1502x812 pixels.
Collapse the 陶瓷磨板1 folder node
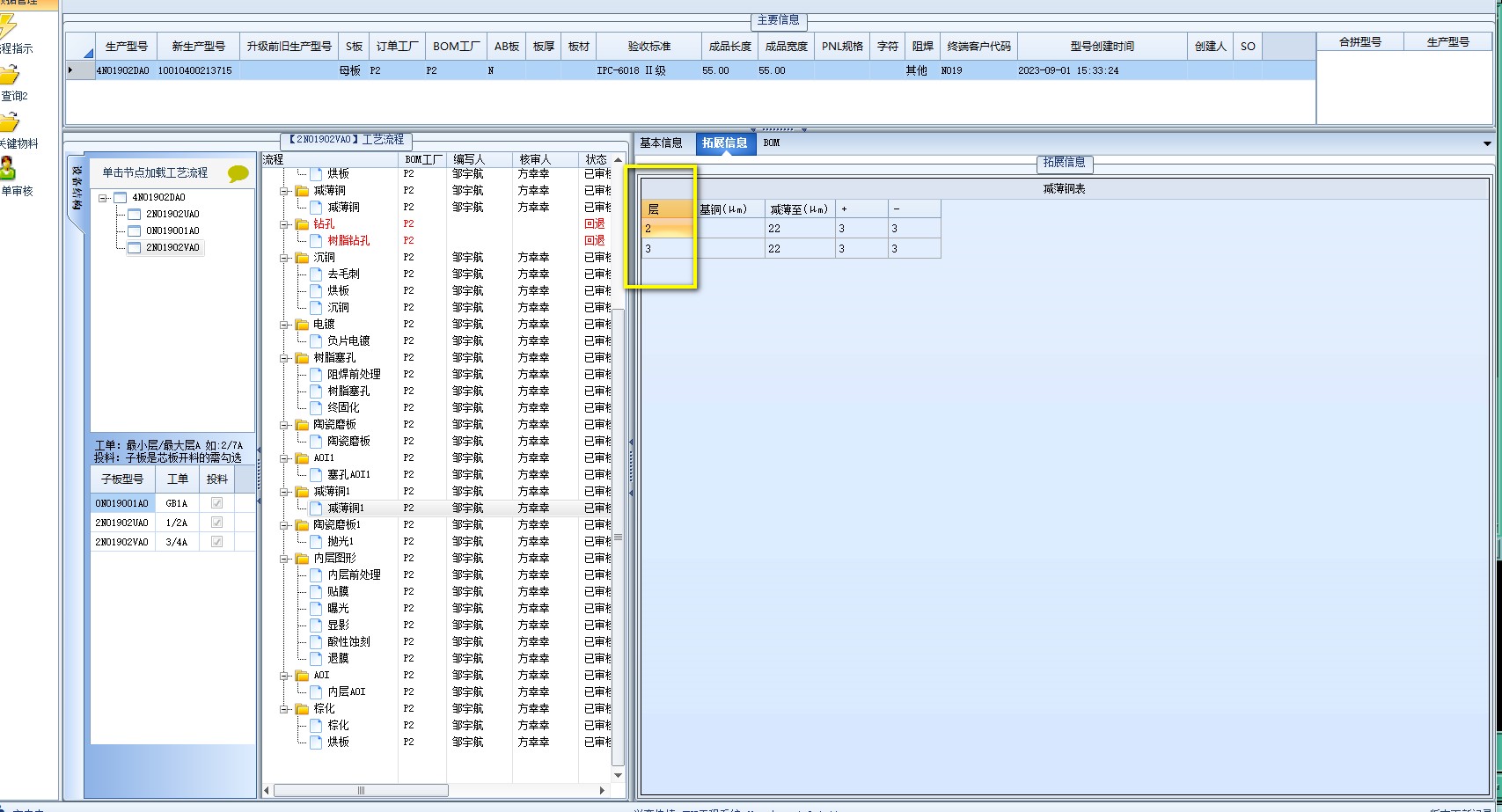click(285, 525)
